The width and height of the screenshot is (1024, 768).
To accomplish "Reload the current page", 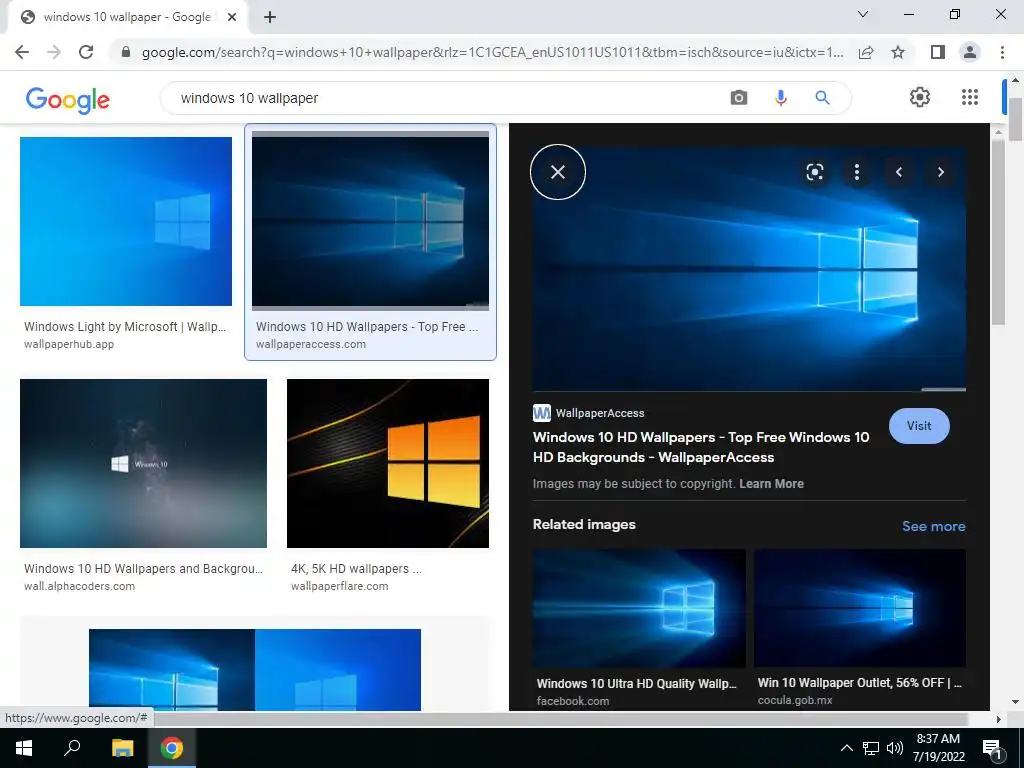I will [86, 52].
